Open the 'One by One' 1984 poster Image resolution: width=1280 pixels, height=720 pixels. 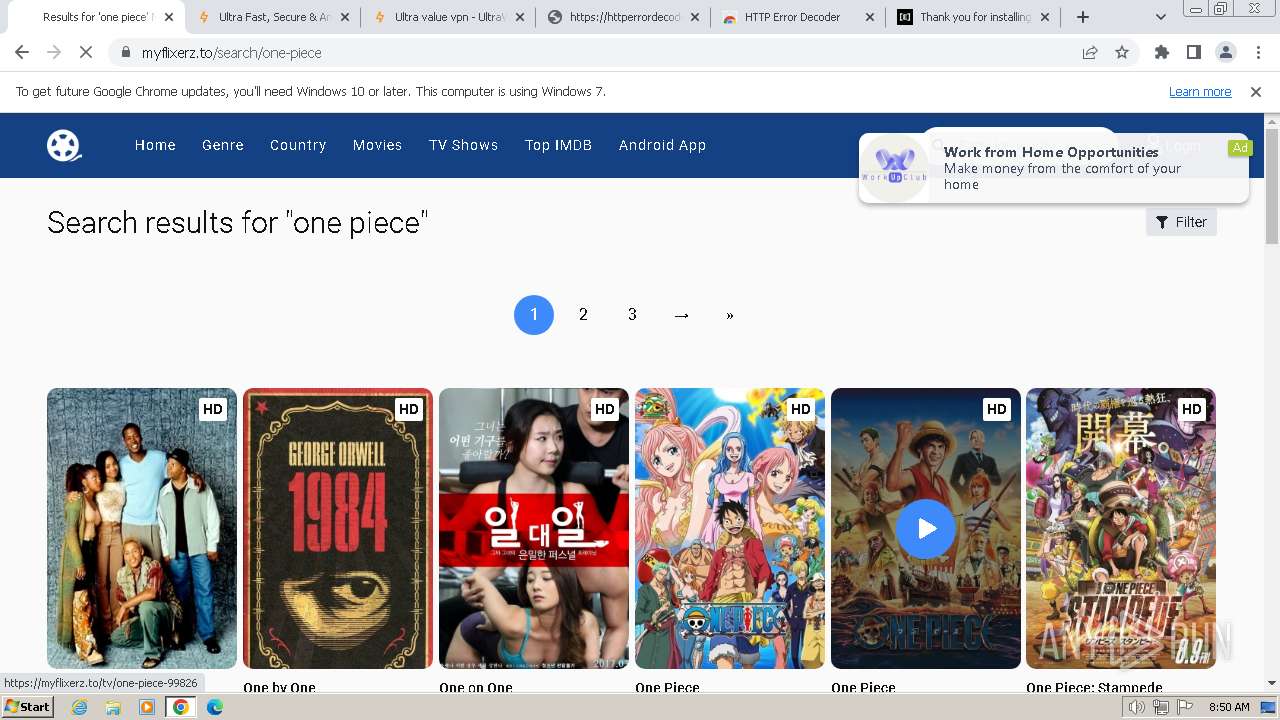[338, 528]
